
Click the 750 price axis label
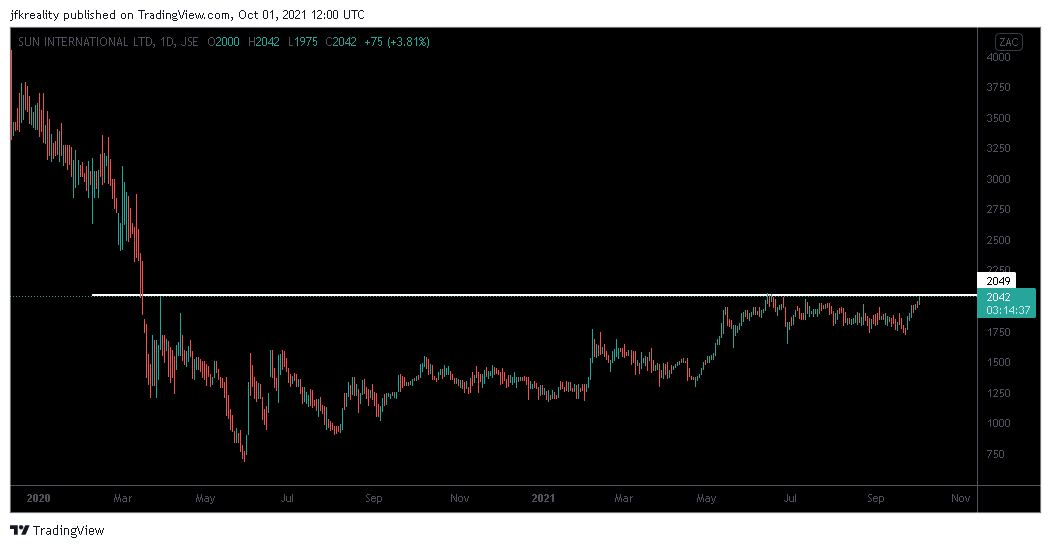[995, 454]
